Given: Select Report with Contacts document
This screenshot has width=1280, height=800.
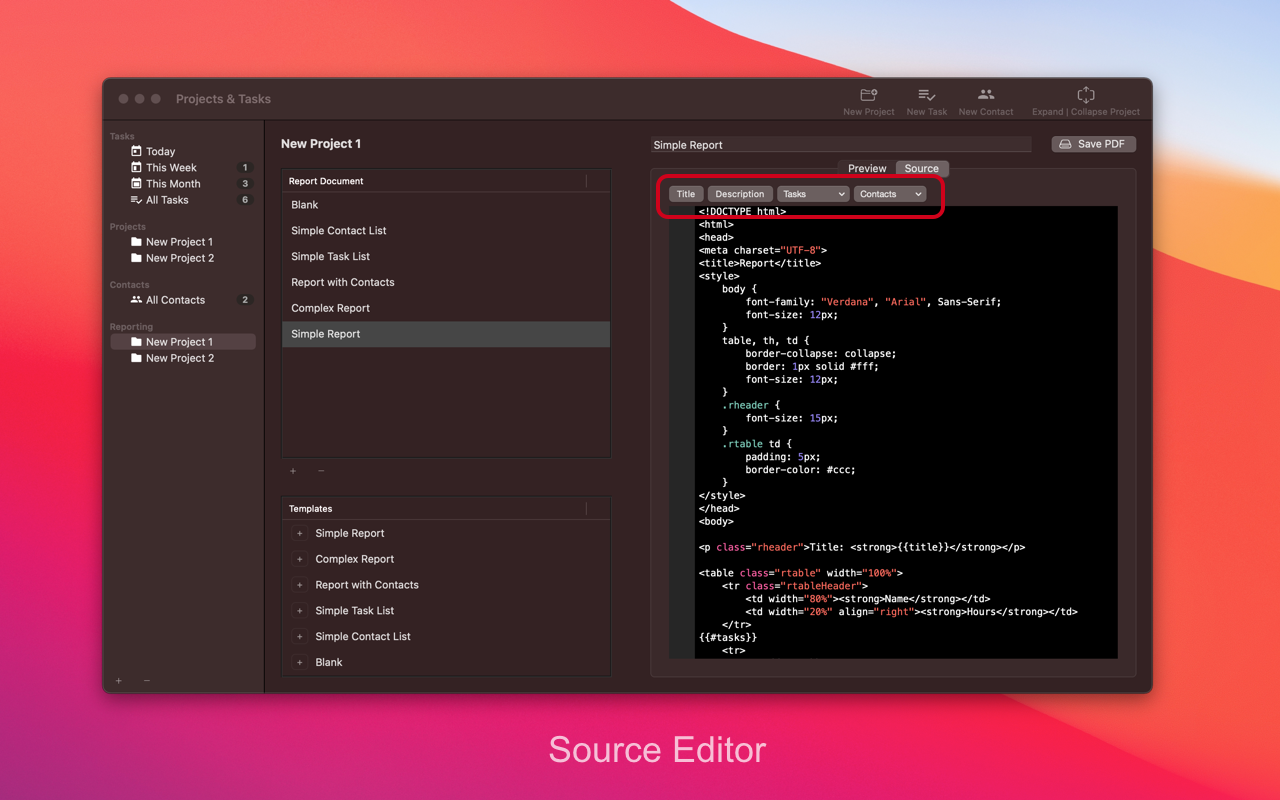Looking at the screenshot, I should [343, 283].
